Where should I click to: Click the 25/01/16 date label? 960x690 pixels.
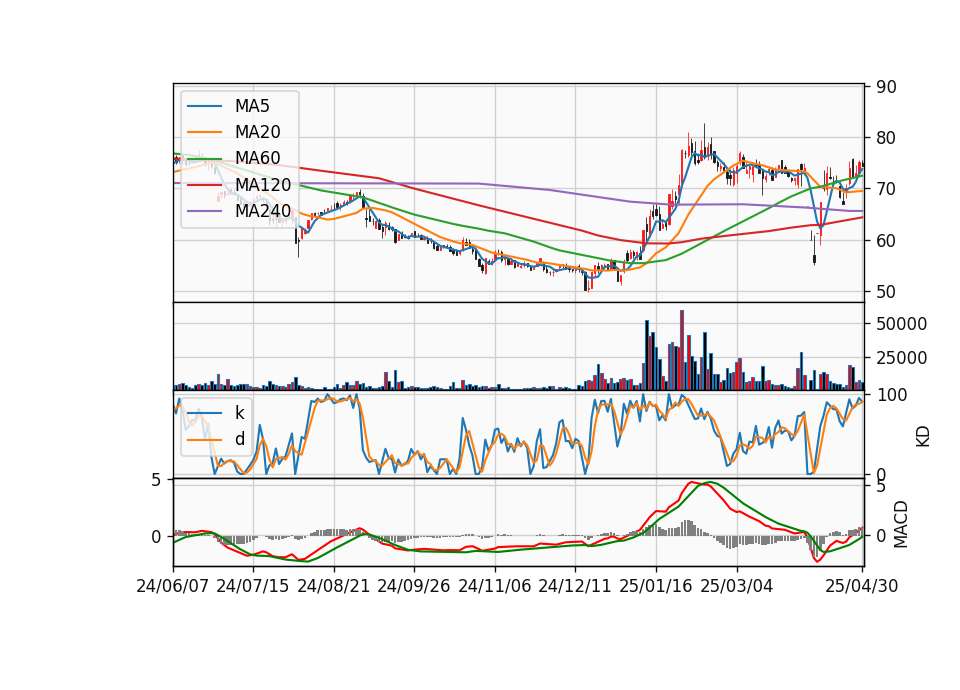click(x=656, y=586)
